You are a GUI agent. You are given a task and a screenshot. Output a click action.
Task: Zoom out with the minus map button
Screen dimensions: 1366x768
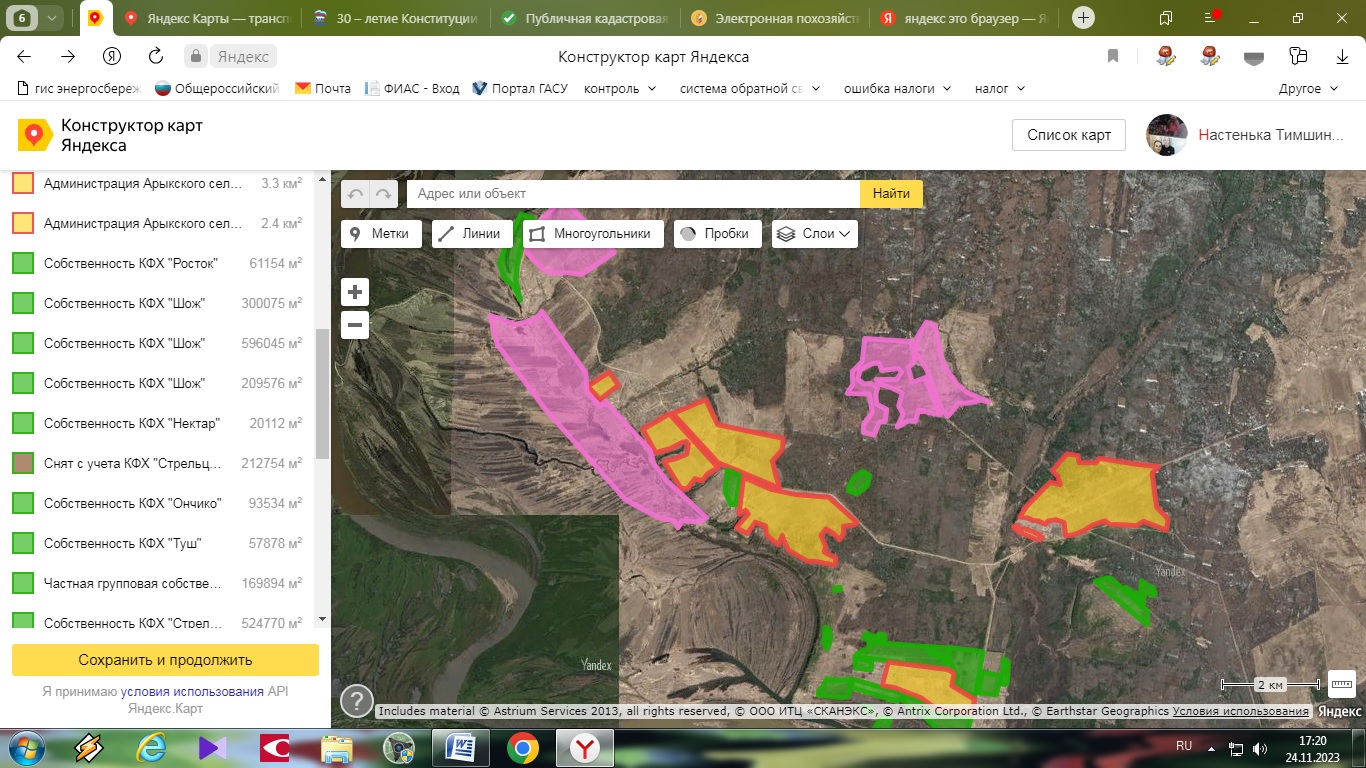pos(355,325)
